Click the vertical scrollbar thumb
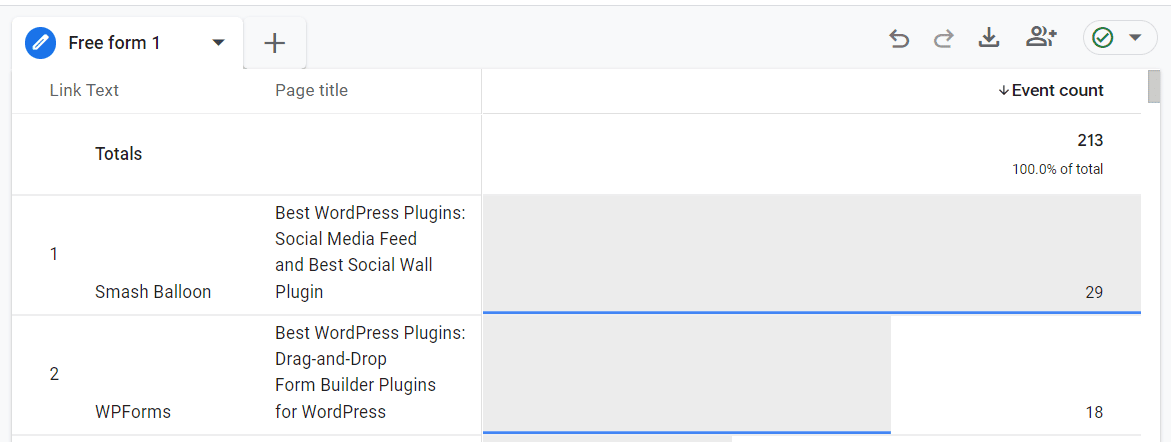This screenshot has height=442, width=1171. [x=1154, y=87]
